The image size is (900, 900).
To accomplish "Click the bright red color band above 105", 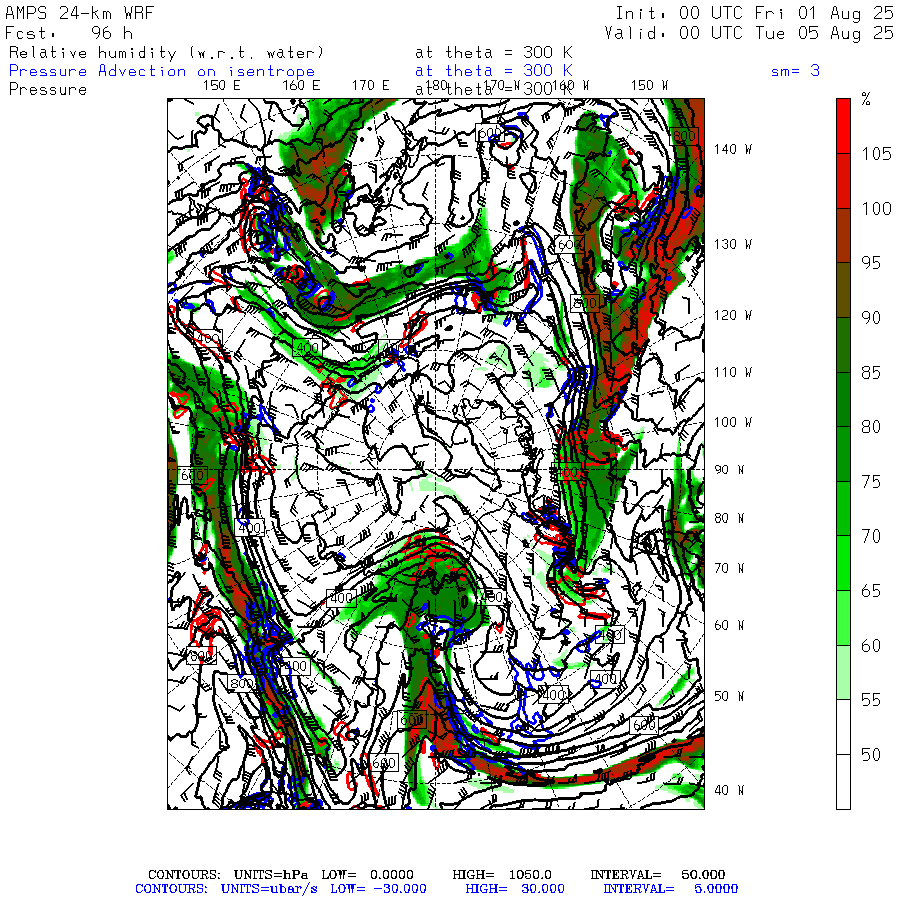I will pyautogui.click(x=843, y=126).
